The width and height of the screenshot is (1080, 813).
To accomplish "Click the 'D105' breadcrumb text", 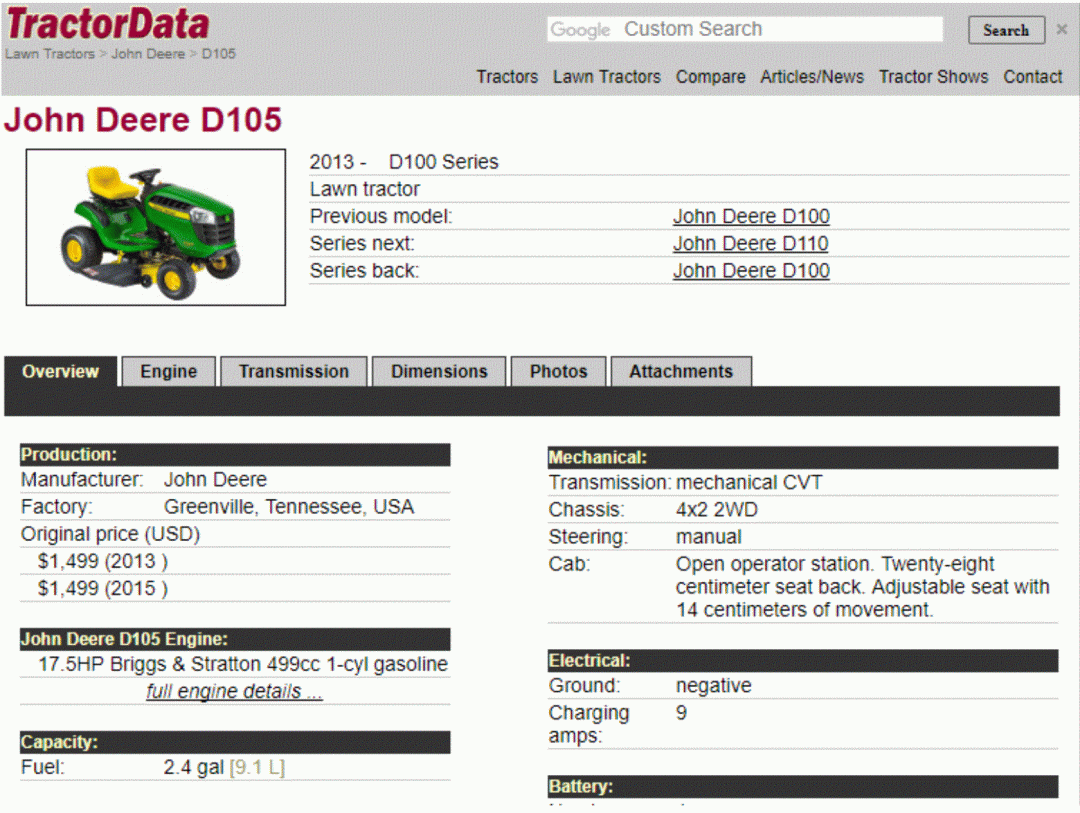I will coord(218,54).
